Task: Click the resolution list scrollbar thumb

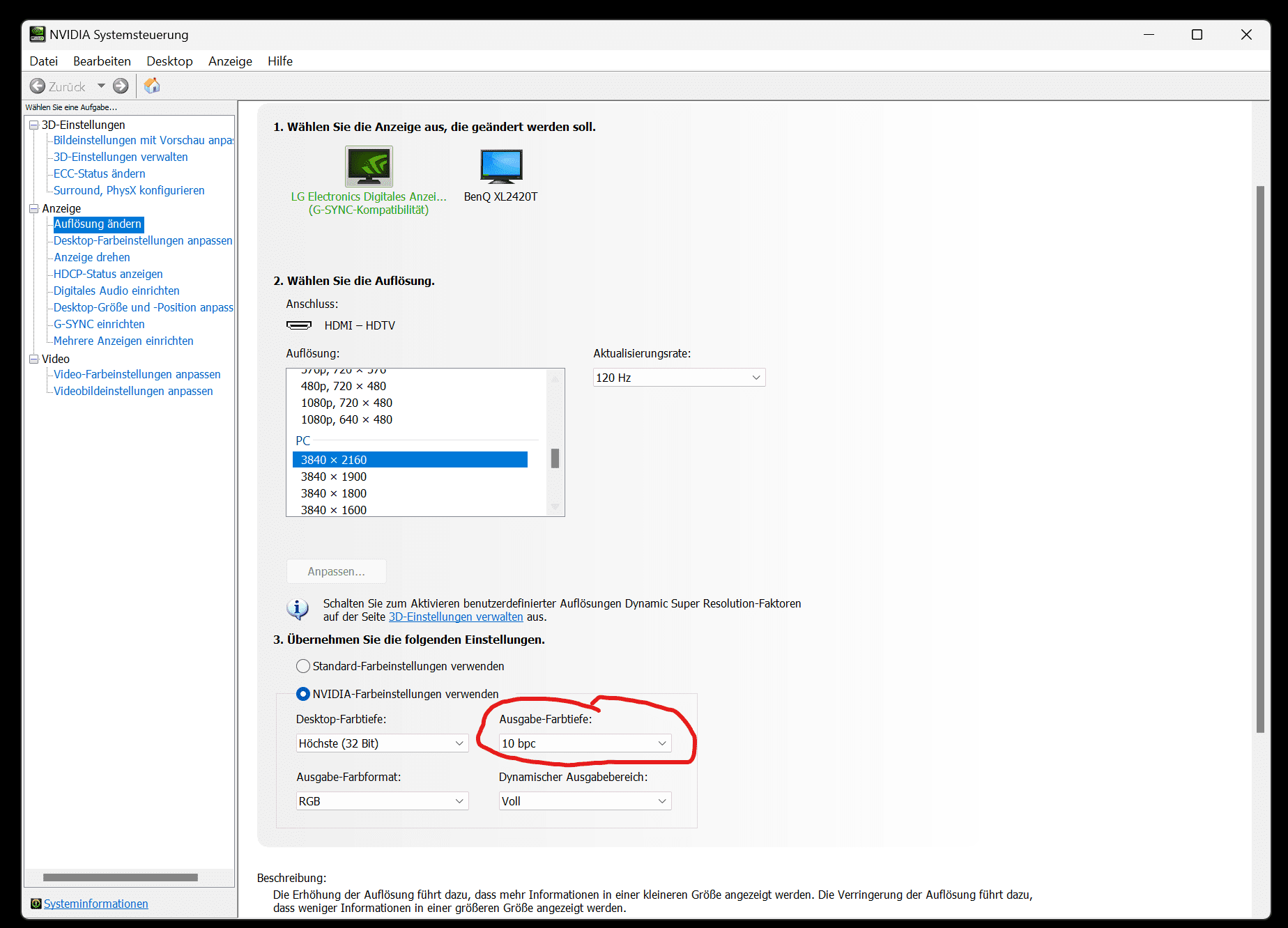Action: tap(555, 458)
